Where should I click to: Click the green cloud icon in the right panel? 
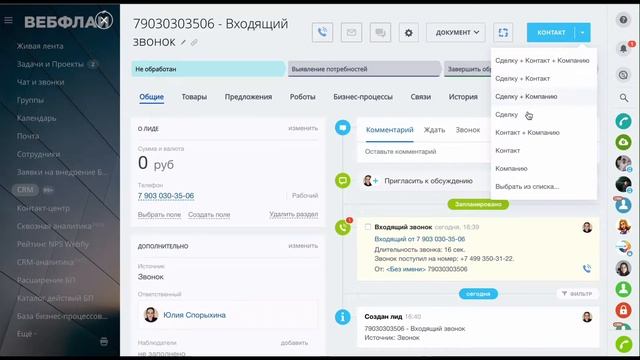coord(623,142)
